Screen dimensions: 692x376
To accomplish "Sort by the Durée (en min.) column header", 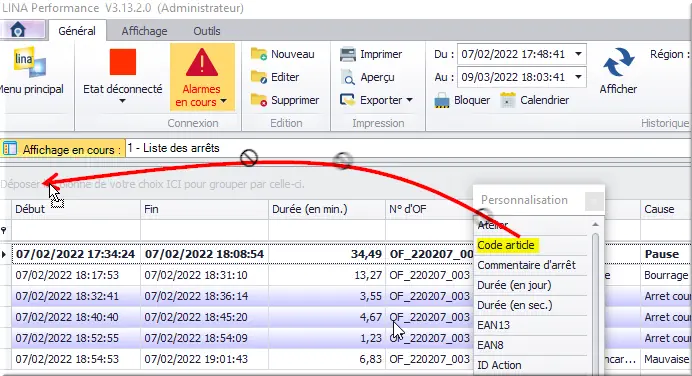I will click(327, 209).
